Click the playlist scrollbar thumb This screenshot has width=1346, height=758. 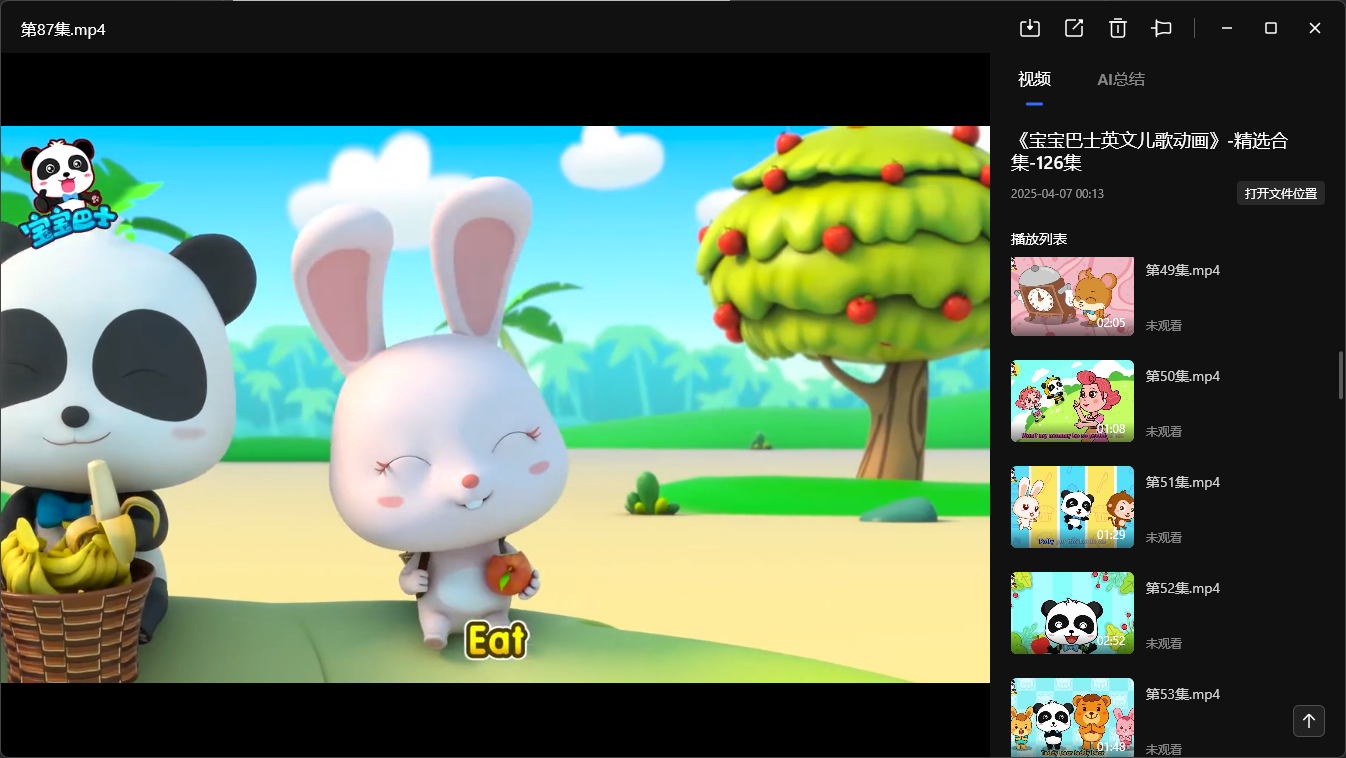click(x=1341, y=376)
